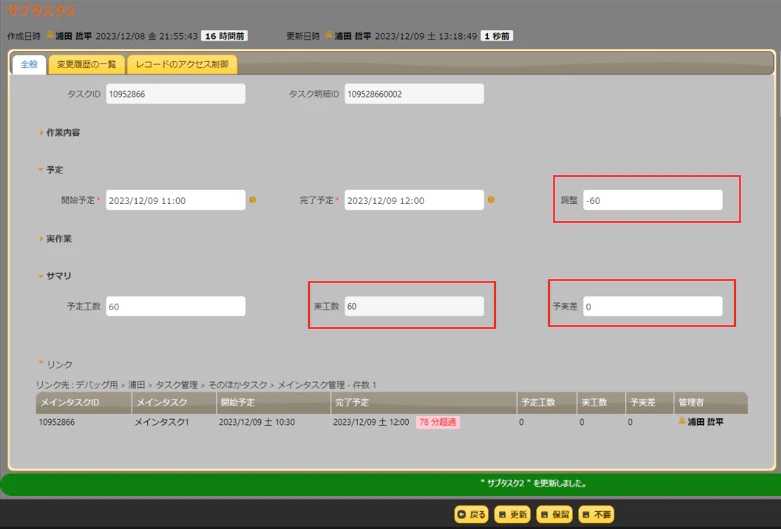Screen dimensions: 781x529
Task: Click the 16 時間前 label
Action: [225, 36]
